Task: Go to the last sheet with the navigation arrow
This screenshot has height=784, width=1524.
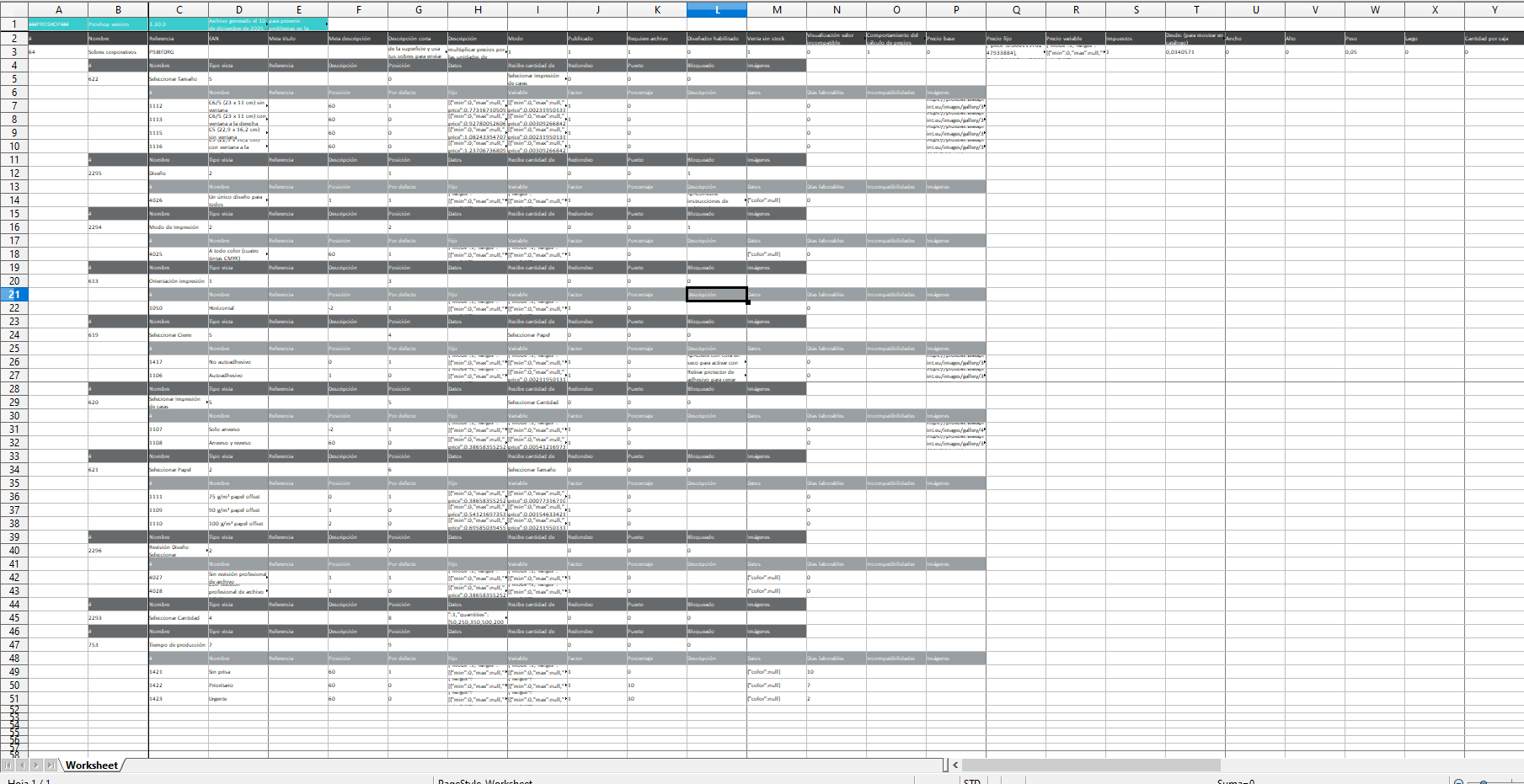Action: click(x=51, y=765)
